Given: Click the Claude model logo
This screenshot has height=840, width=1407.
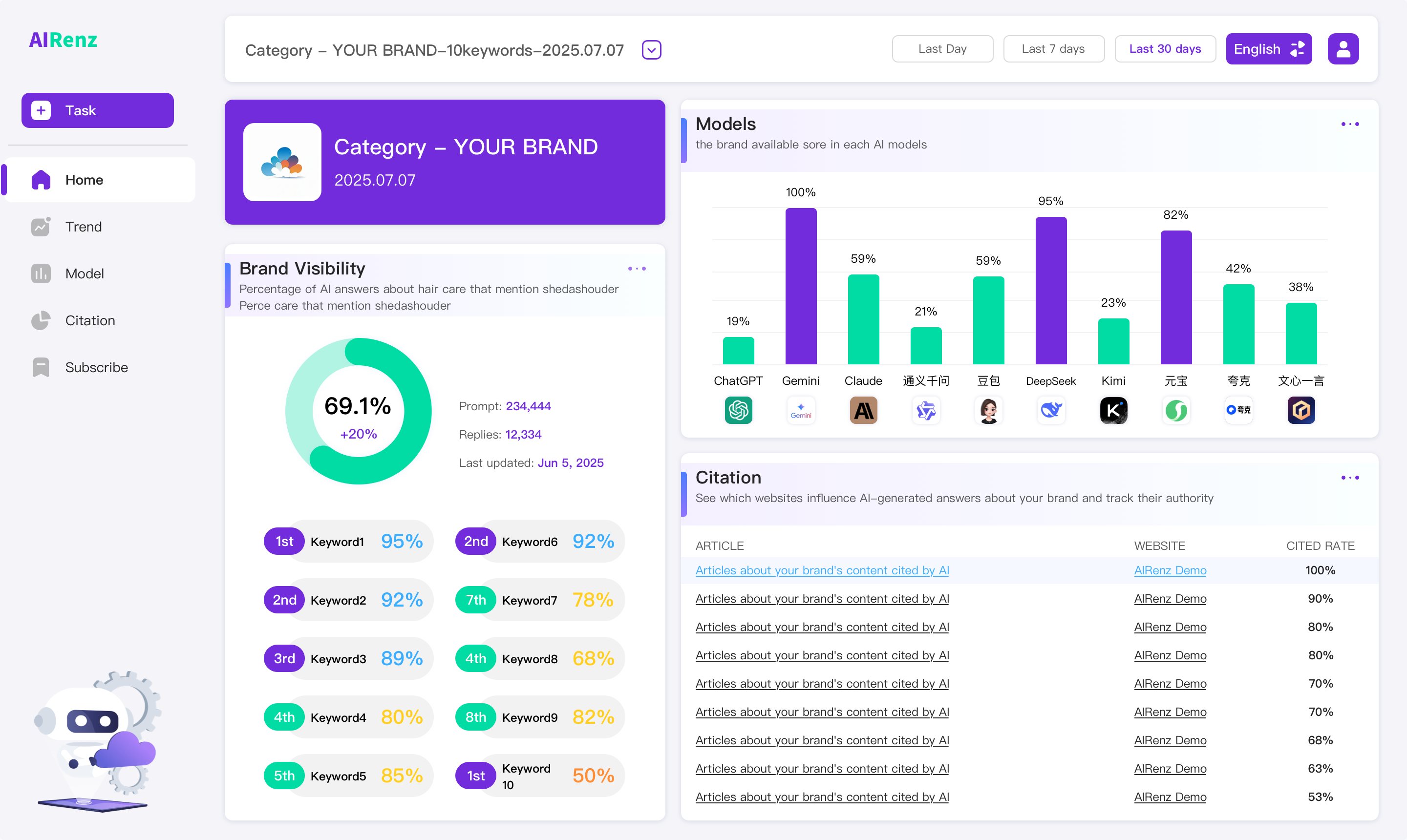Looking at the screenshot, I should (863, 410).
